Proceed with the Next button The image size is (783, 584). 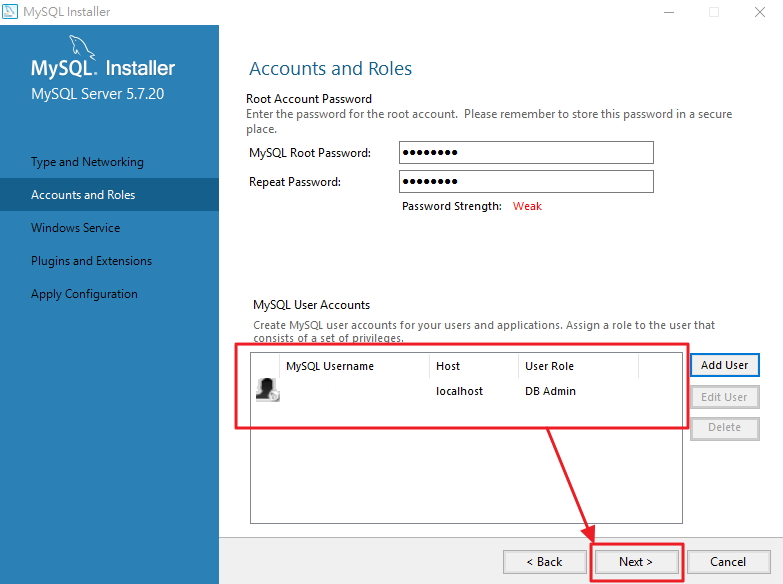pos(636,562)
